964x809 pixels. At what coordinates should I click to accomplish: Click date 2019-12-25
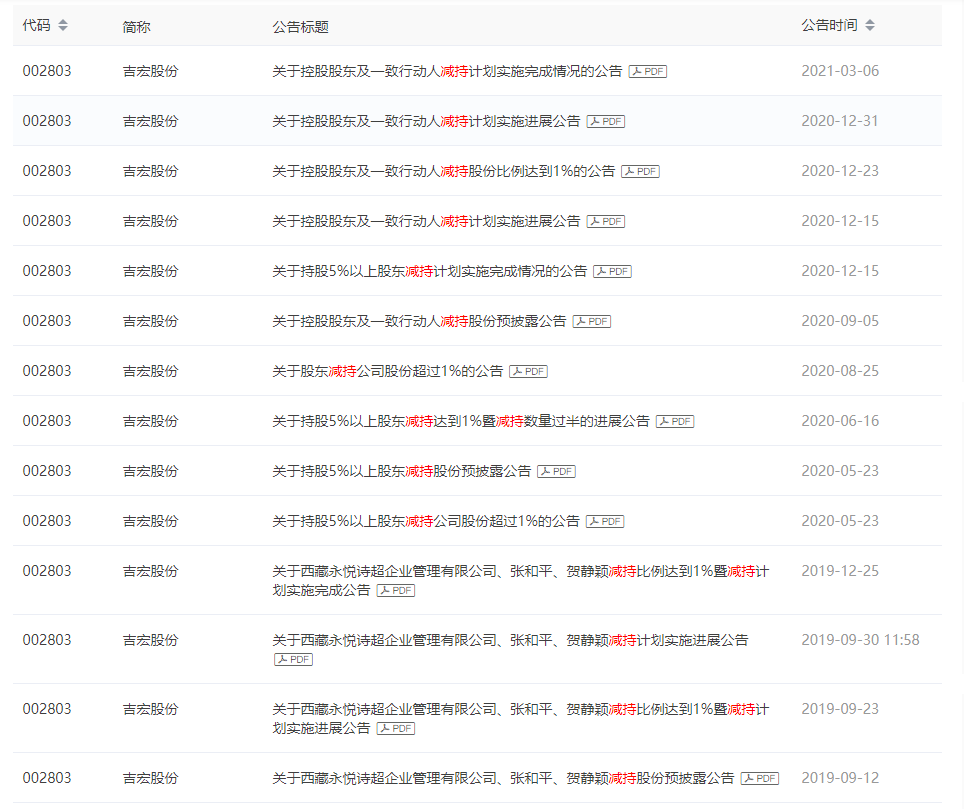[840, 571]
